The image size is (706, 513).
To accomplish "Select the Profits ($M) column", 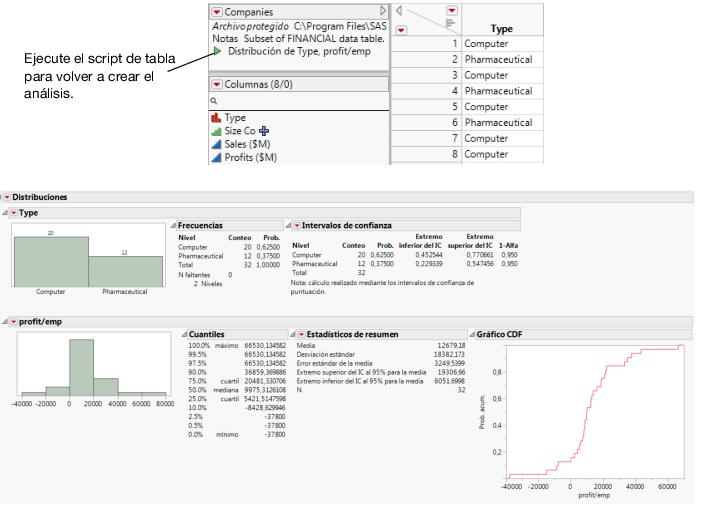I will [250, 157].
